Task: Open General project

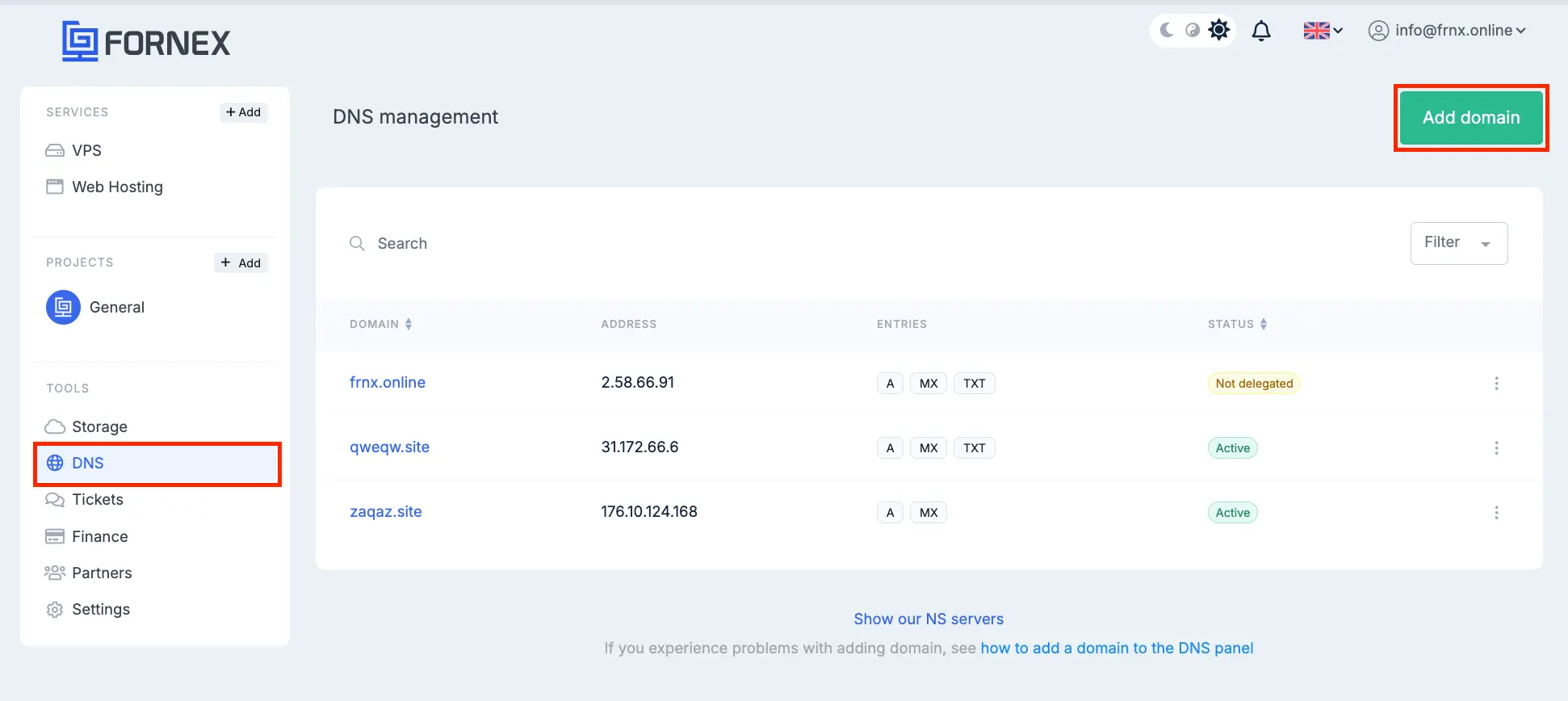Action: click(x=117, y=307)
